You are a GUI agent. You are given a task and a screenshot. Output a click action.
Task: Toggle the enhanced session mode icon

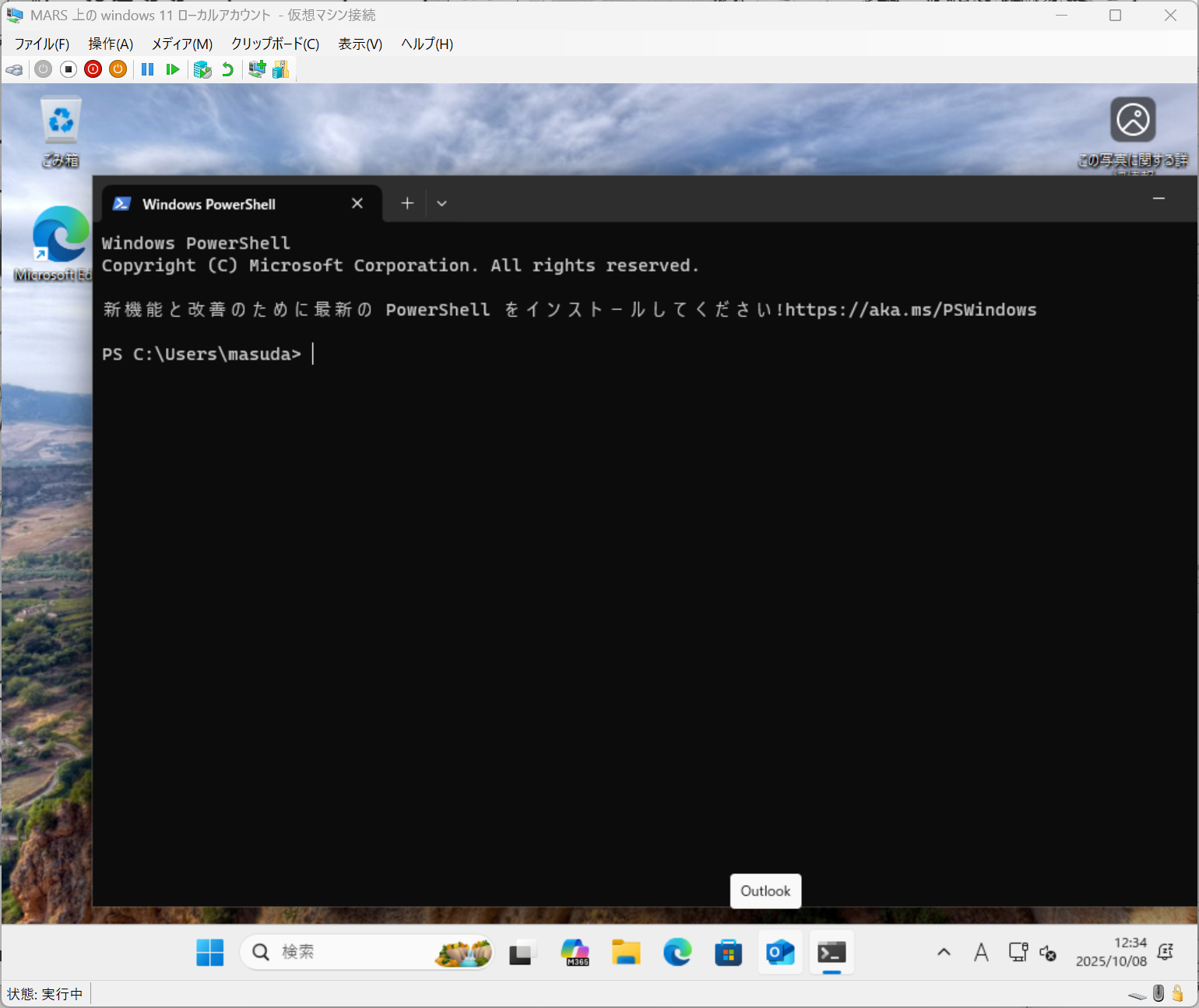click(x=257, y=70)
